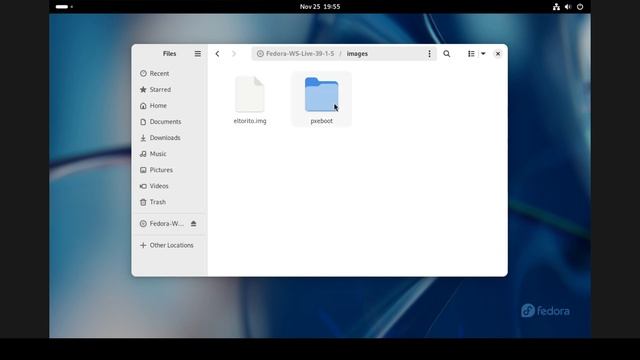
Task: Open Trash in the sidebar
Action: 169,202
